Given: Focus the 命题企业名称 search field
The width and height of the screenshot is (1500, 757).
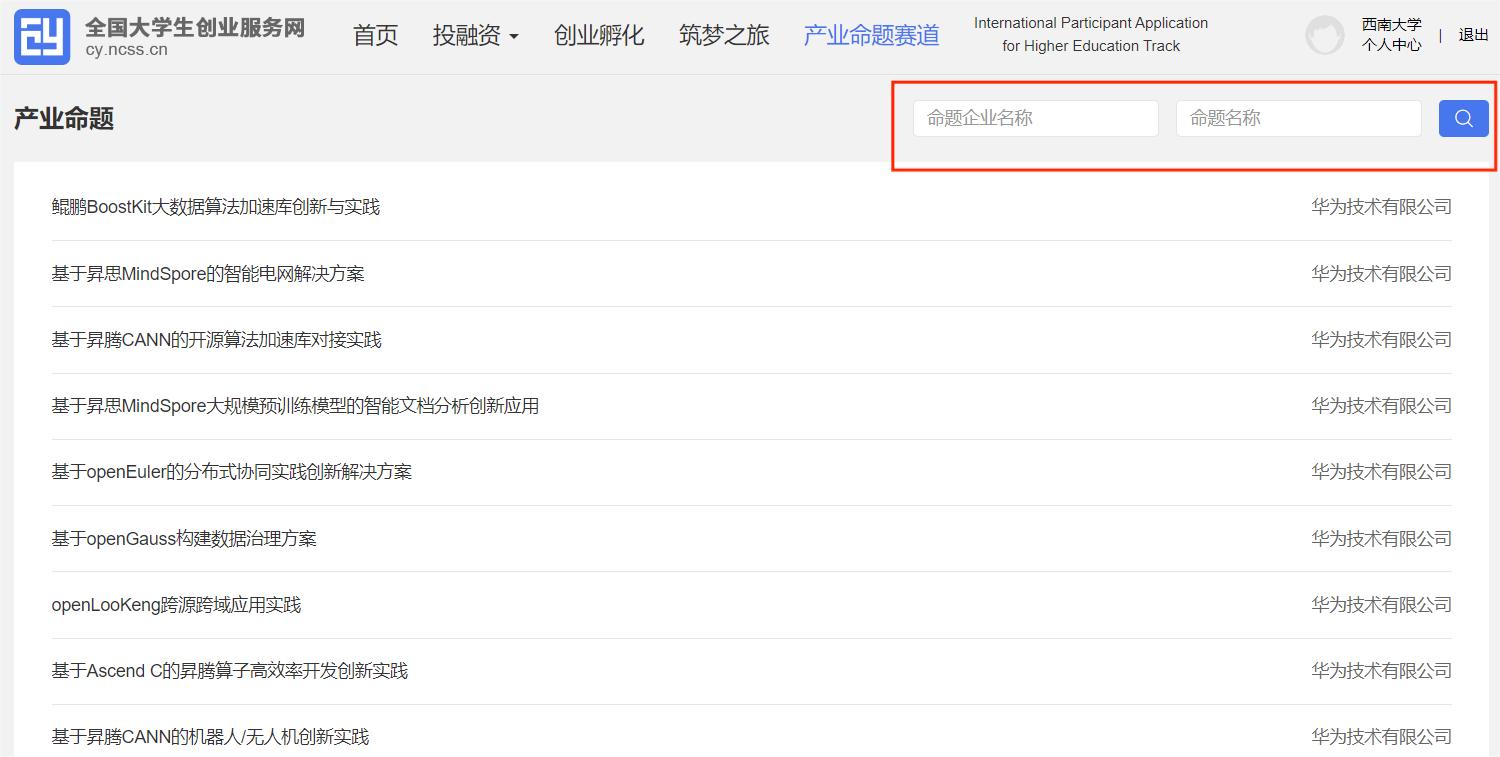Looking at the screenshot, I should pyautogui.click(x=1035, y=118).
